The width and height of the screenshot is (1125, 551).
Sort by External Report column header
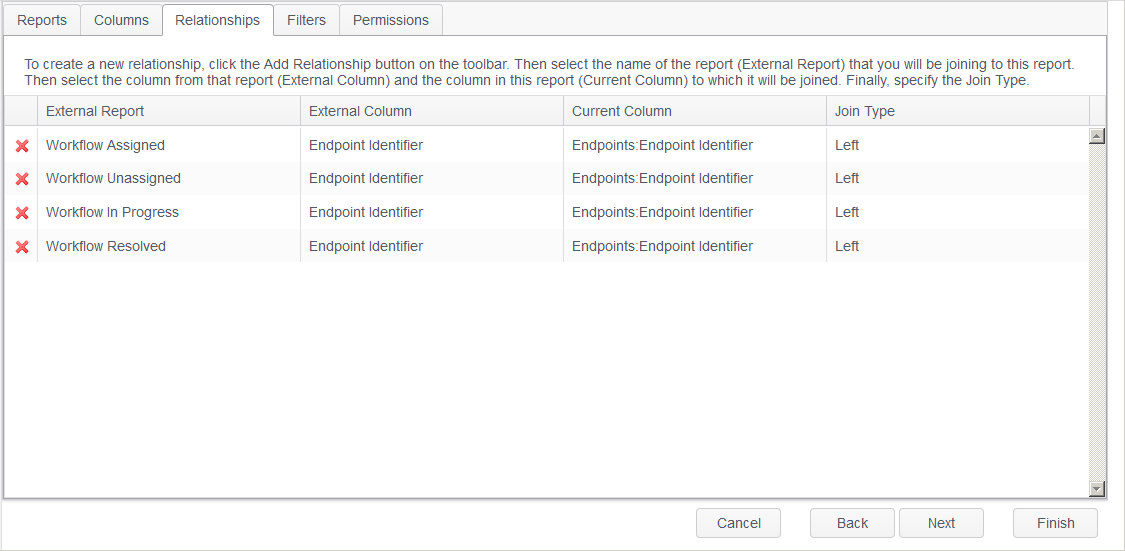[168, 111]
